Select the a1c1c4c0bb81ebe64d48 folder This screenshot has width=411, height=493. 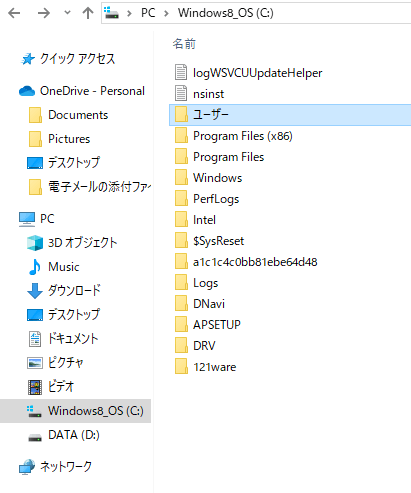(255, 262)
